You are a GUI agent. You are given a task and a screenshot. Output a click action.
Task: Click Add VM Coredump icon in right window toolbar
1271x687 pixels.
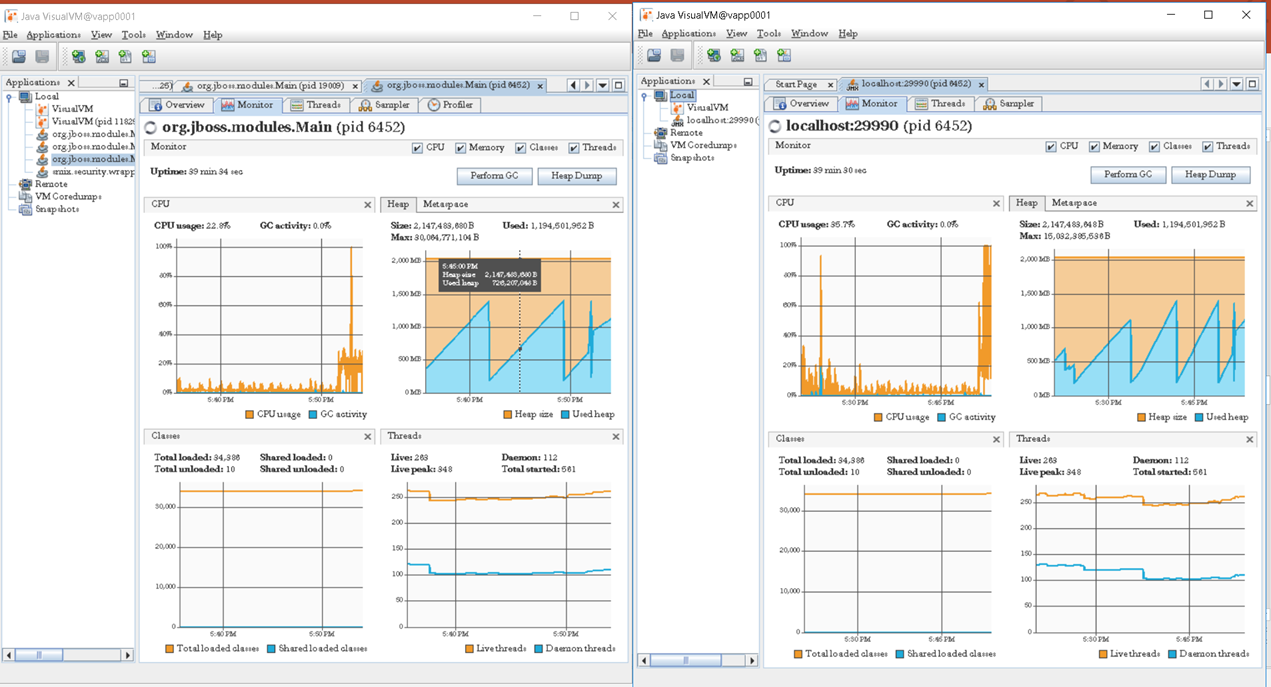click(761, 56)
